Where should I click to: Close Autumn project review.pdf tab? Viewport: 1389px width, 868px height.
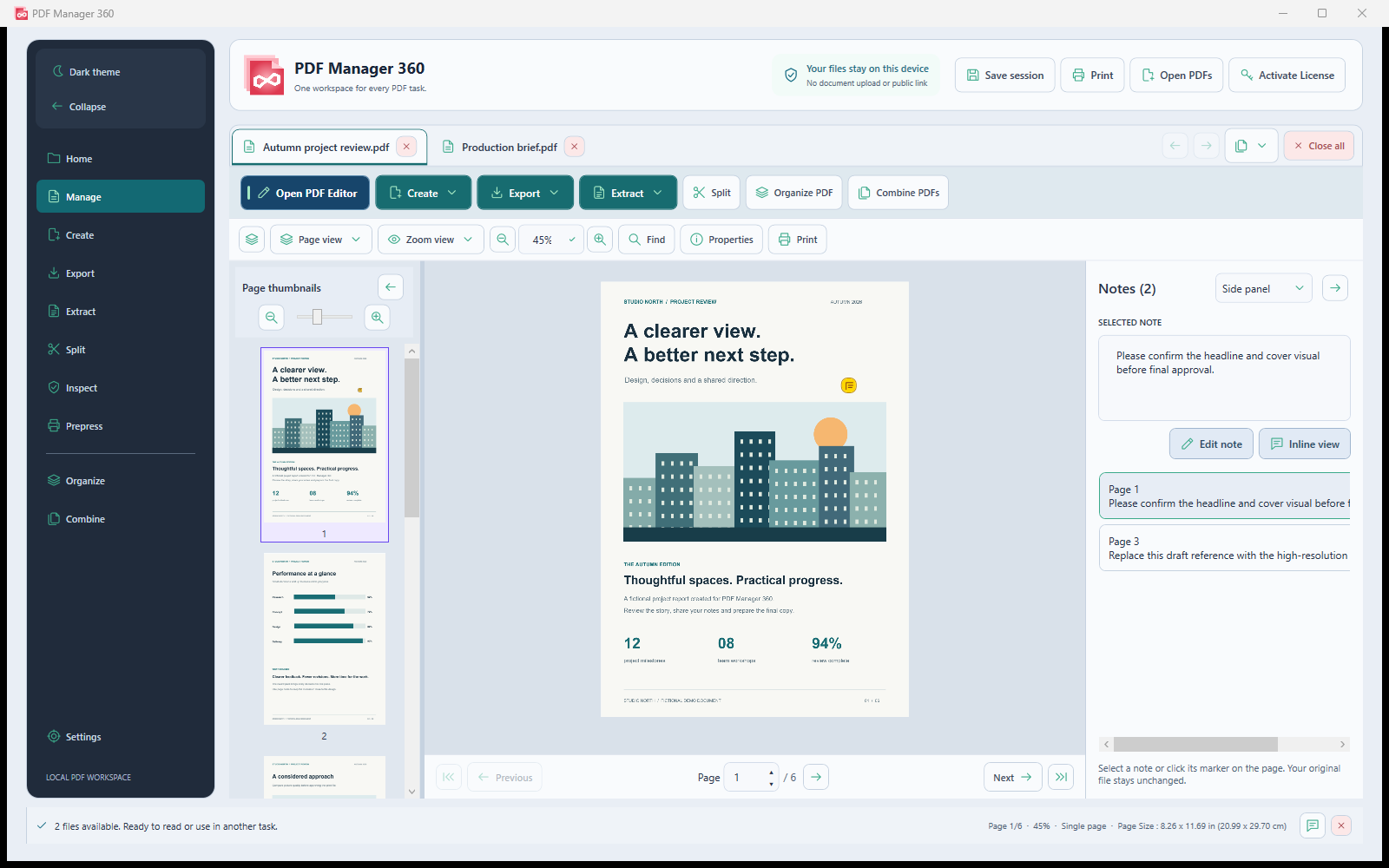[406, 147]
